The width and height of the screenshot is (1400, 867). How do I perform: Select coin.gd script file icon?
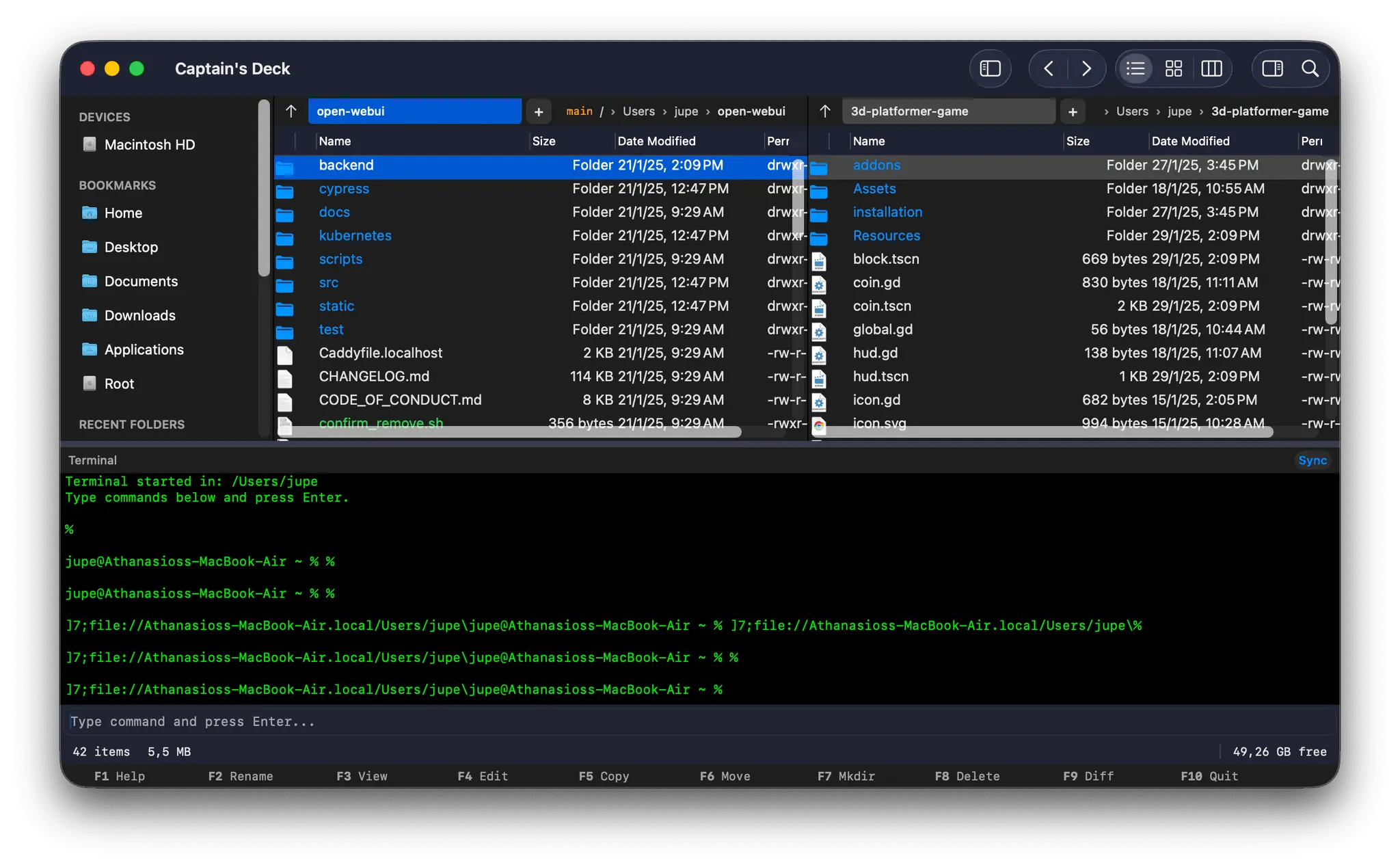[819, 284]
